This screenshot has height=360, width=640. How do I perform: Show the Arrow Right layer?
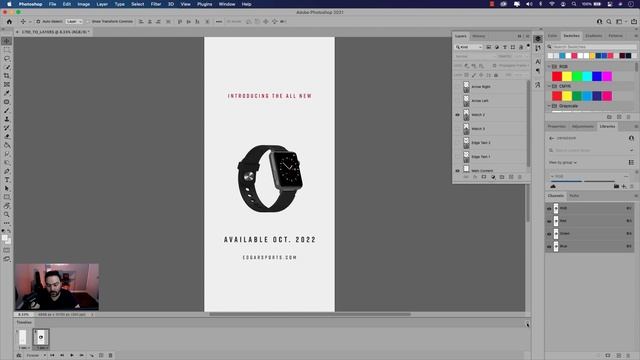point(458,87)
